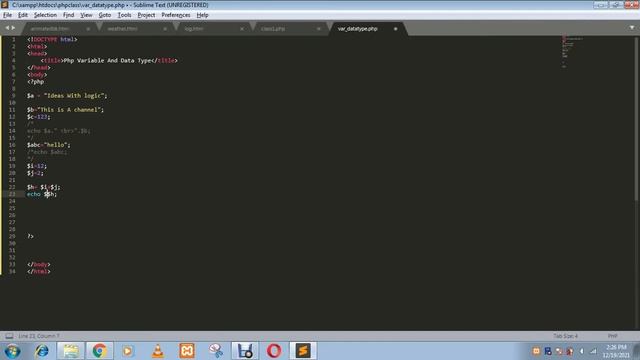Click the vertical editor scrollbar
This screenshot has width=640, height=360.
[637, 118]
